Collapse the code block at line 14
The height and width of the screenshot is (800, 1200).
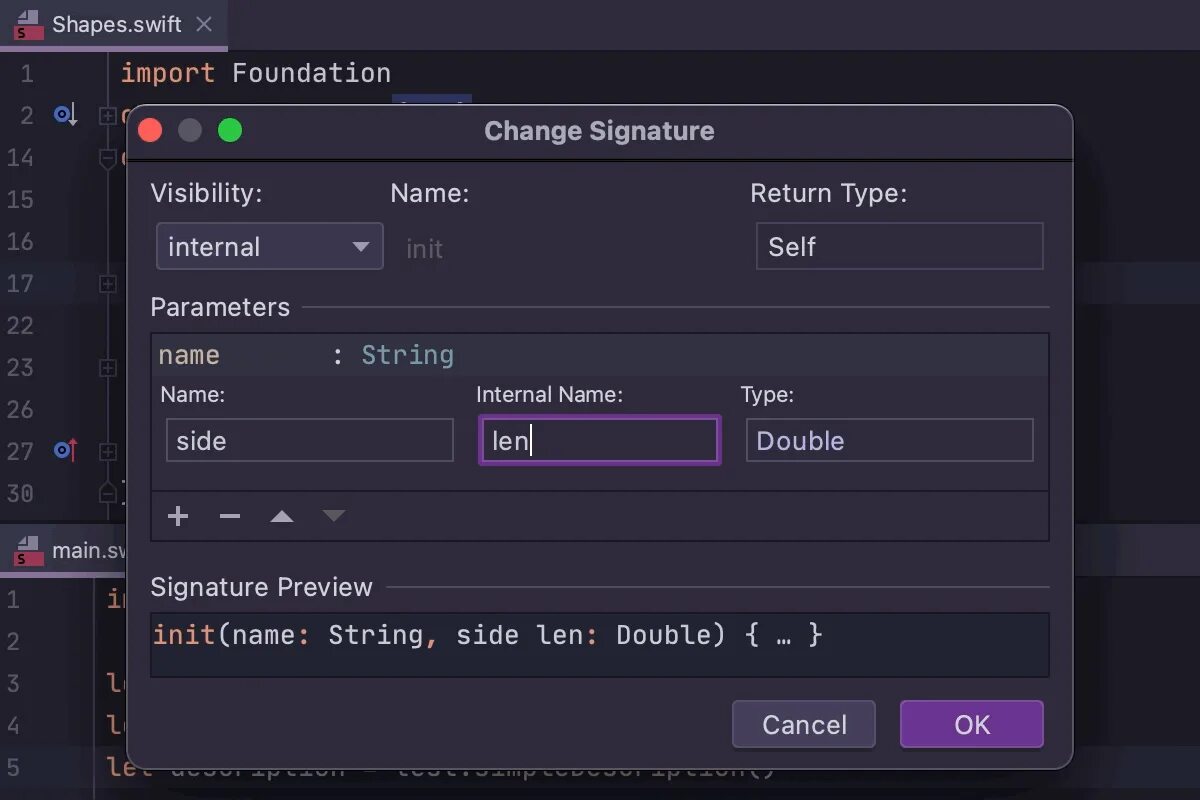pyautogui.click(x=107, y=158)
